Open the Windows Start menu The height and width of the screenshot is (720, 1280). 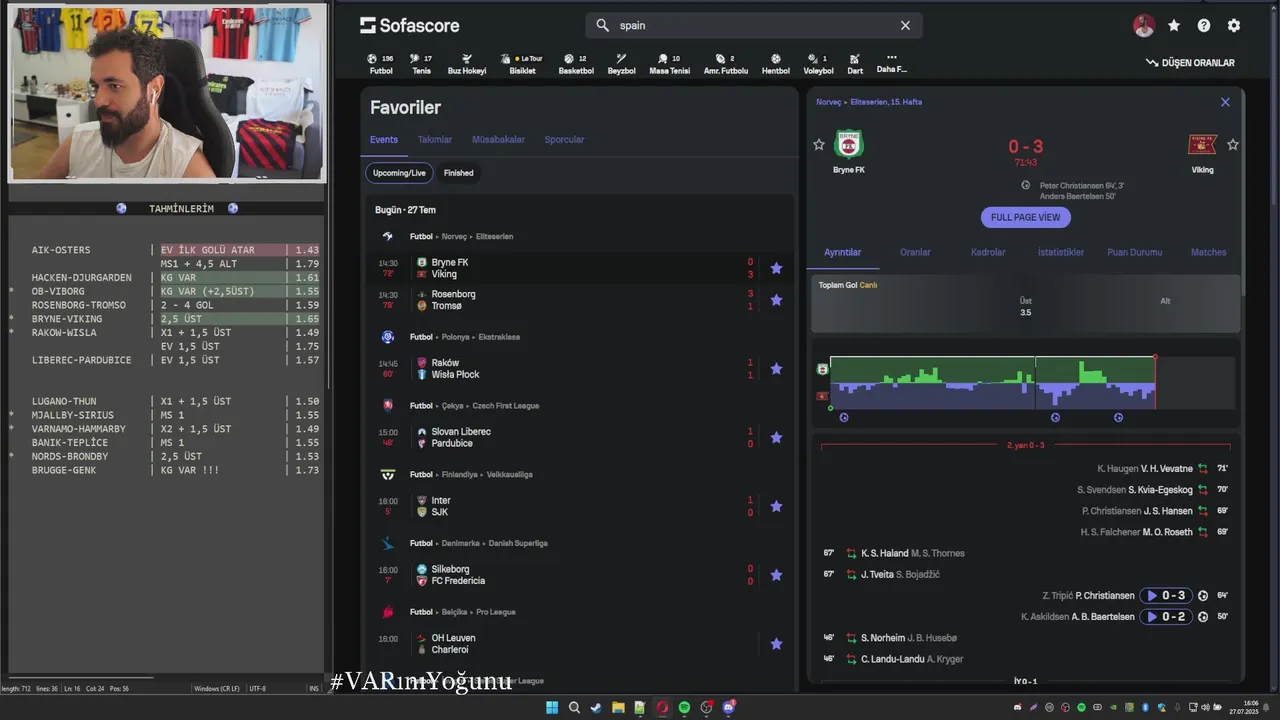[x=552, y=708]
